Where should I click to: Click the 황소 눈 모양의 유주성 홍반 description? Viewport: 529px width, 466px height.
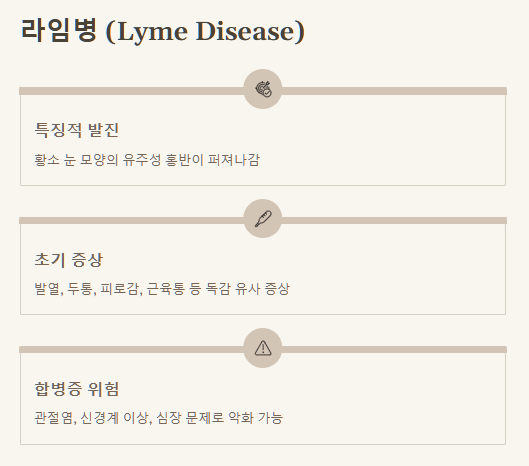[147, 160]
